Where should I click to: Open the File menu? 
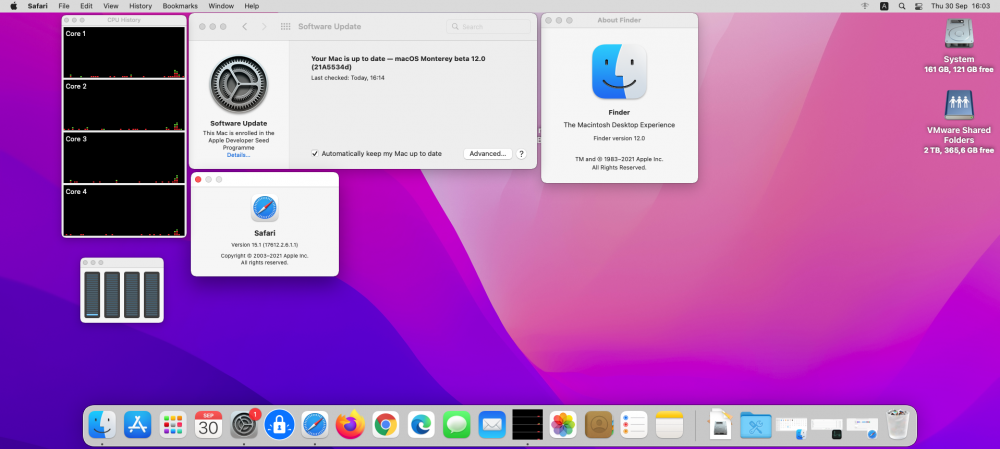[64, 6]
